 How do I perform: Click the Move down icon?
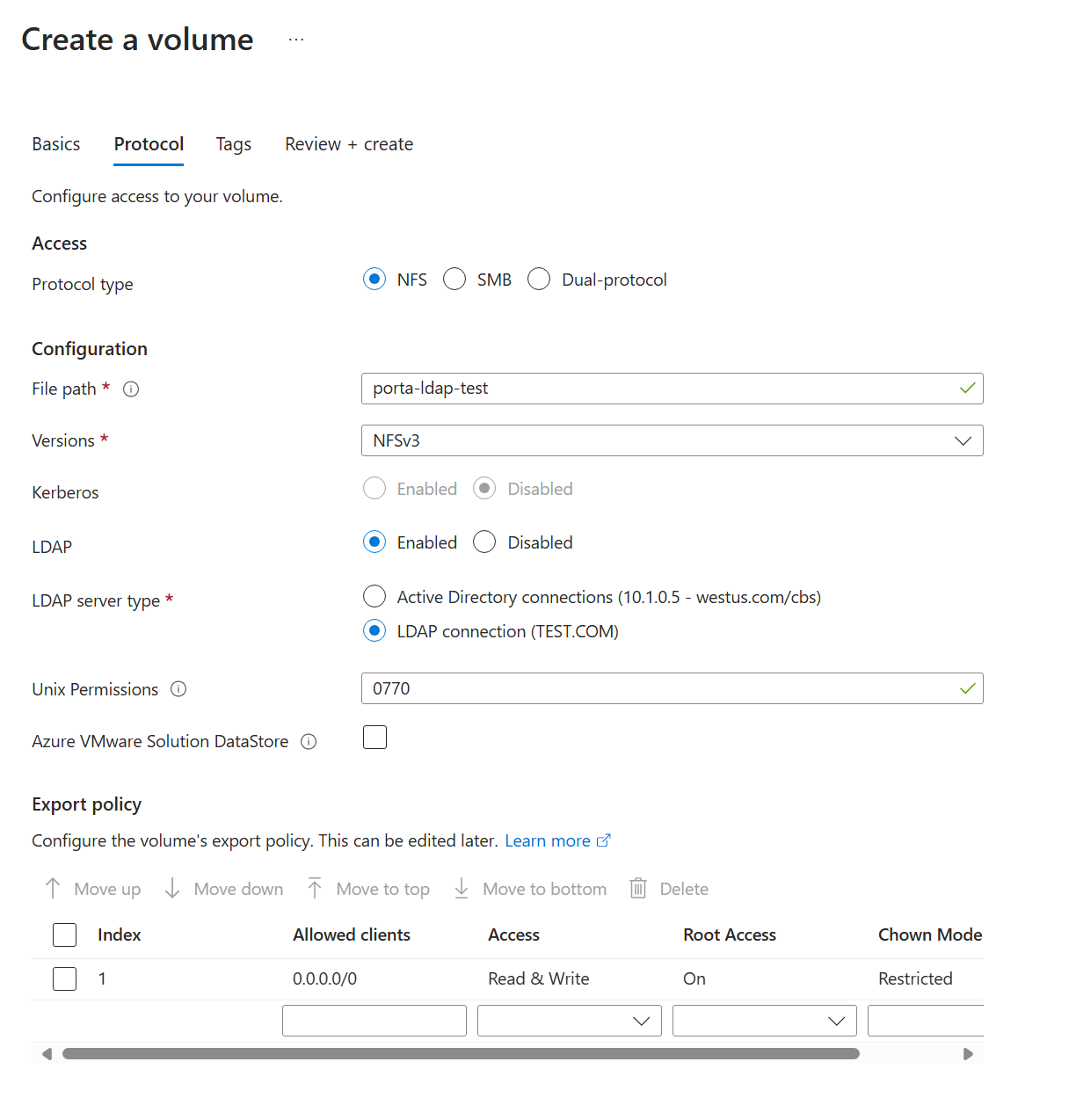coord(172,889)
